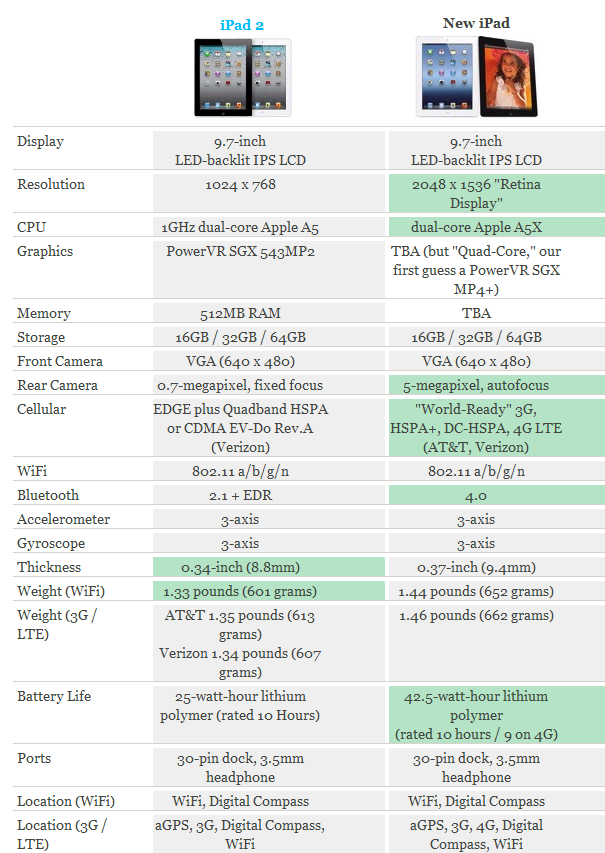Click the New iPad column heading
The image size is (605, 853).
coord(476,22)
